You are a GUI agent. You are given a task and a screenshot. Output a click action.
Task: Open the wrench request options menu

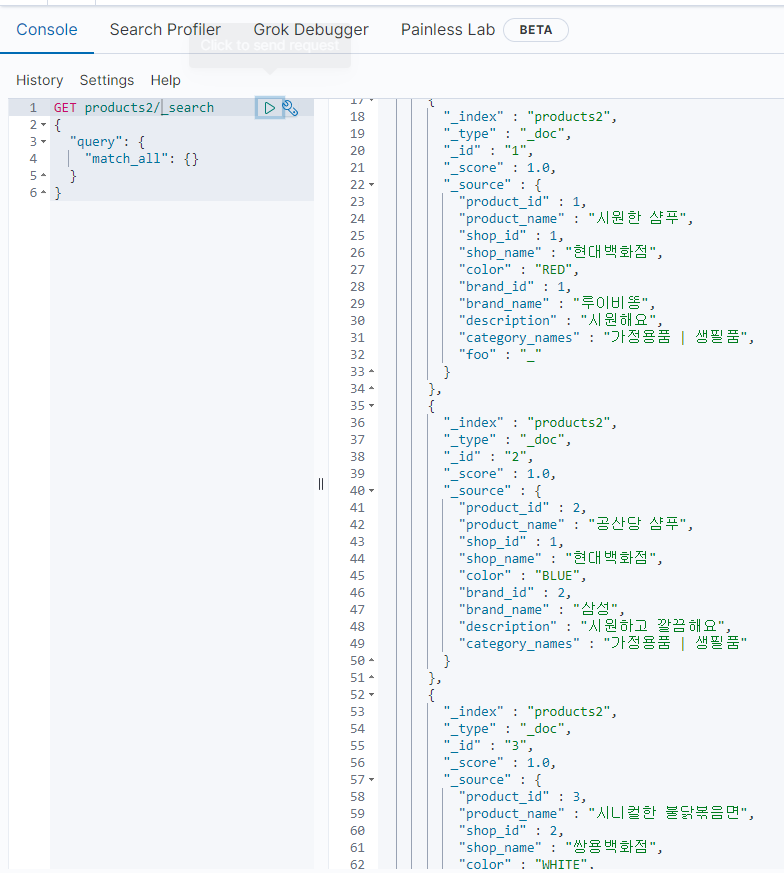click(291, 108)
